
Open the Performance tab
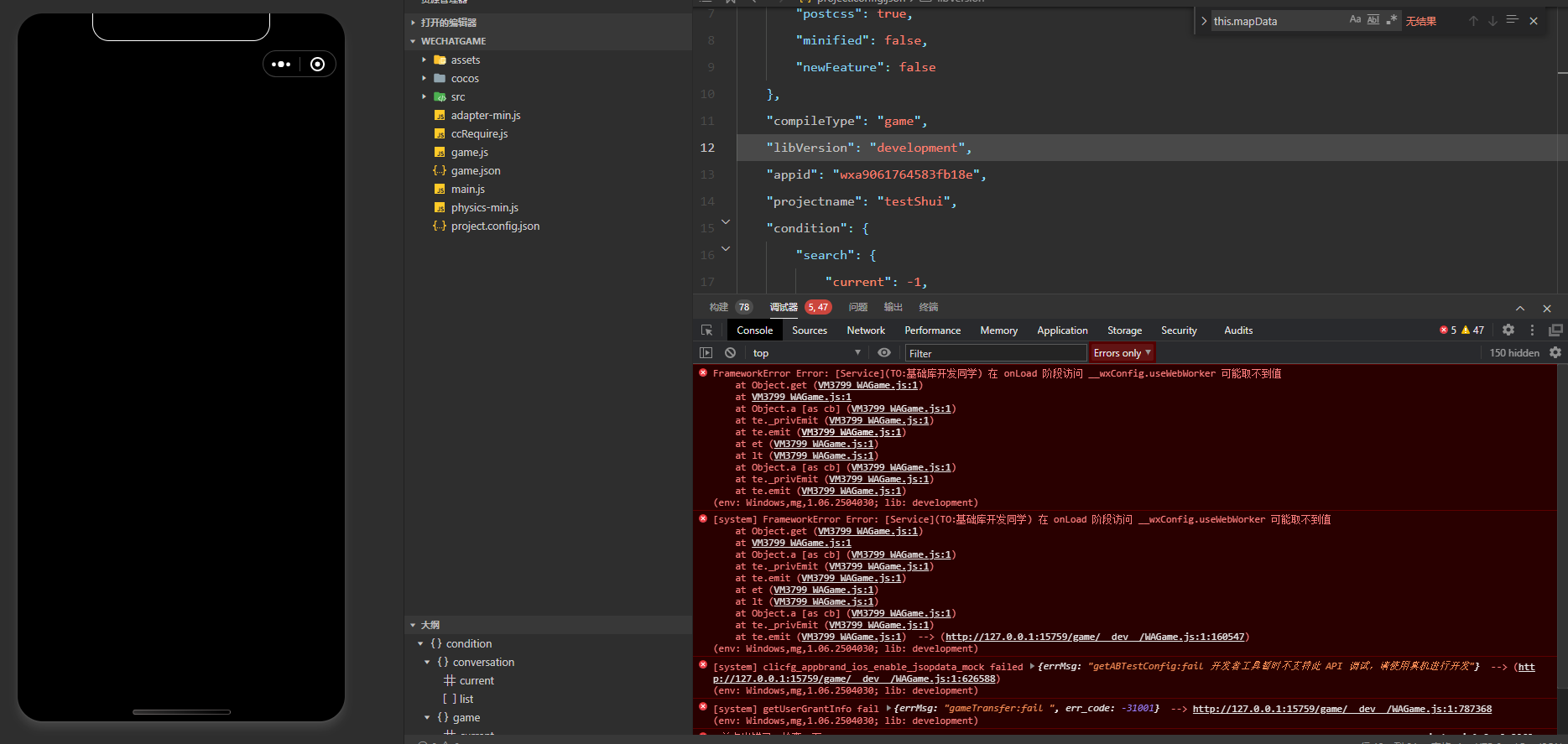click(x=933, y=330)
